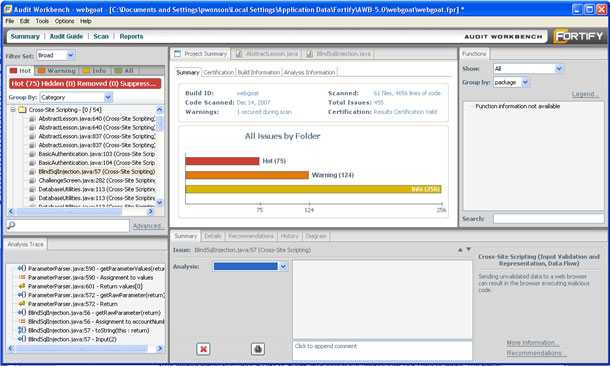Click icon of ParameterParser.java:590 getParameterValues trace node
The height and width of the screenshot is (366, 610).
(22, 268)
